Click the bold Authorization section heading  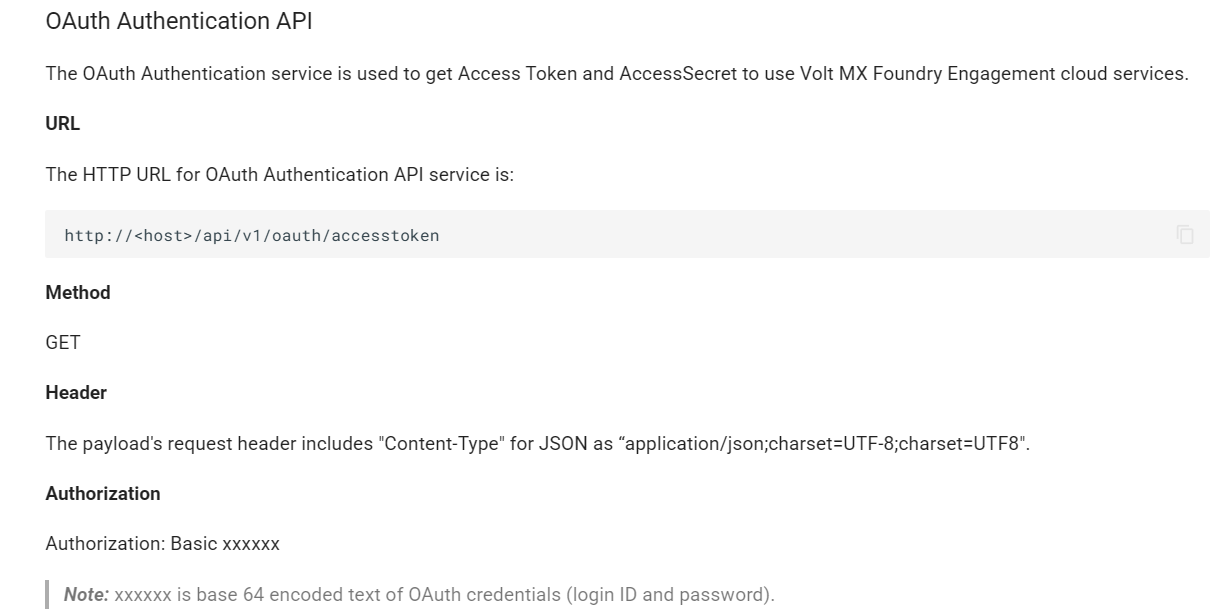(103, 493)
